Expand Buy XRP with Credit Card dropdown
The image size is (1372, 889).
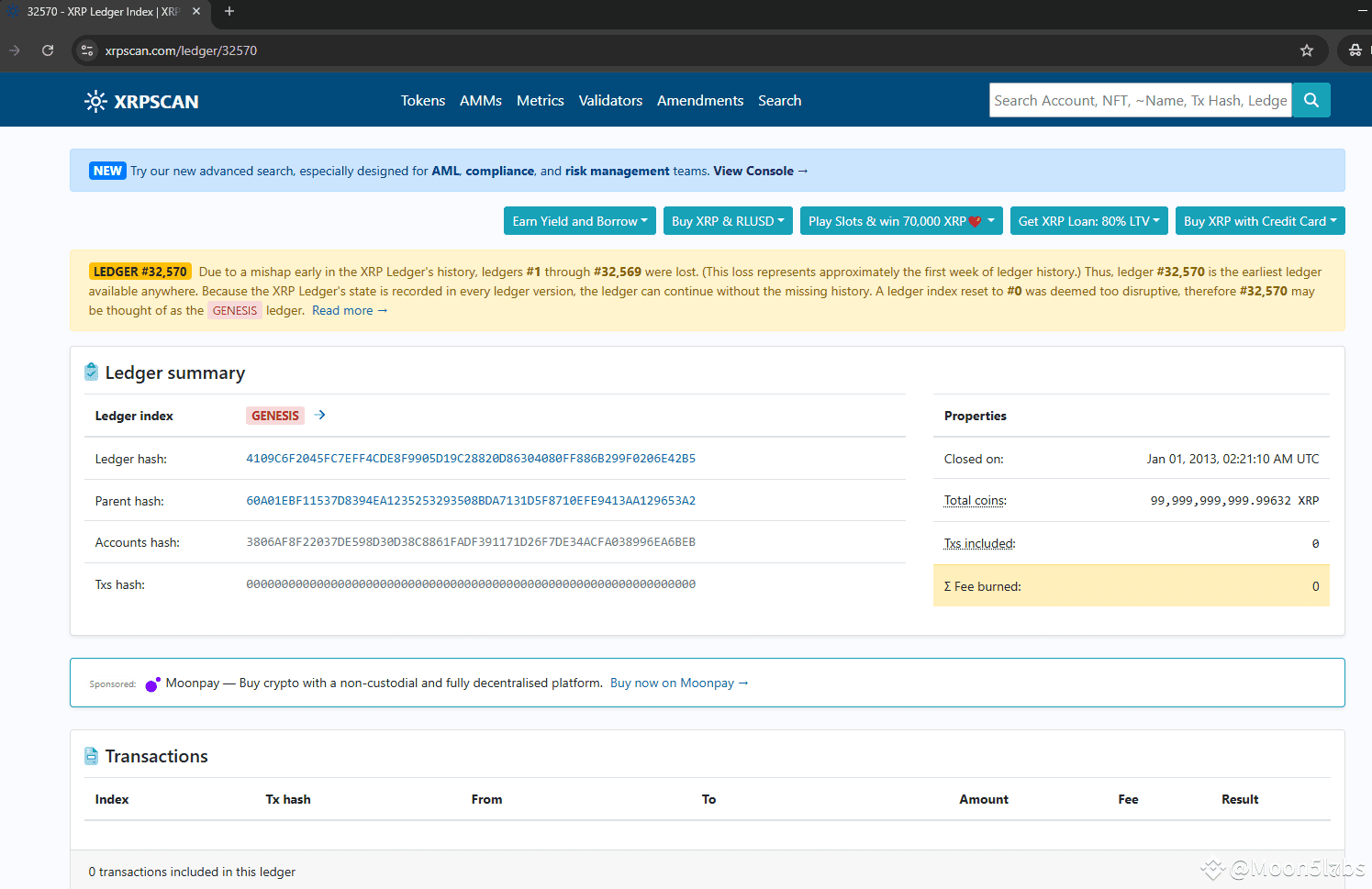click(x=1259, y=221)
